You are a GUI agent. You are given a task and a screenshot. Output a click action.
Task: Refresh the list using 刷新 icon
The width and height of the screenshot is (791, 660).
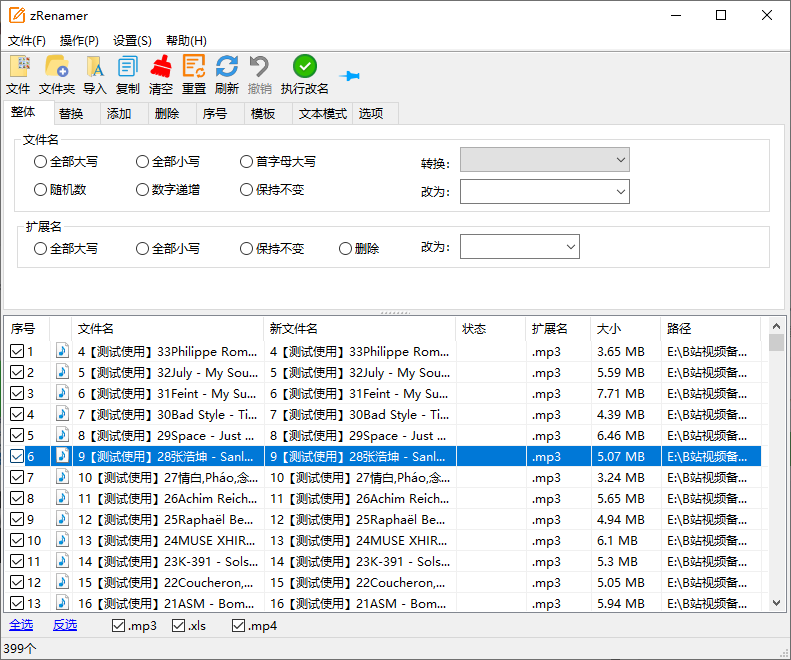pyautogui.click(x=227, y=67)
